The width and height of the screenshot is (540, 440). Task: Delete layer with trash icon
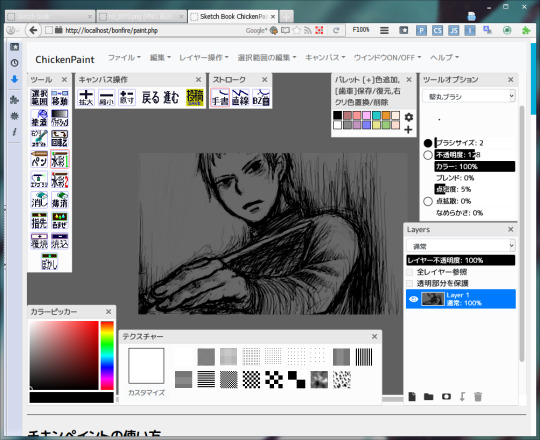[x=478, y=397]
